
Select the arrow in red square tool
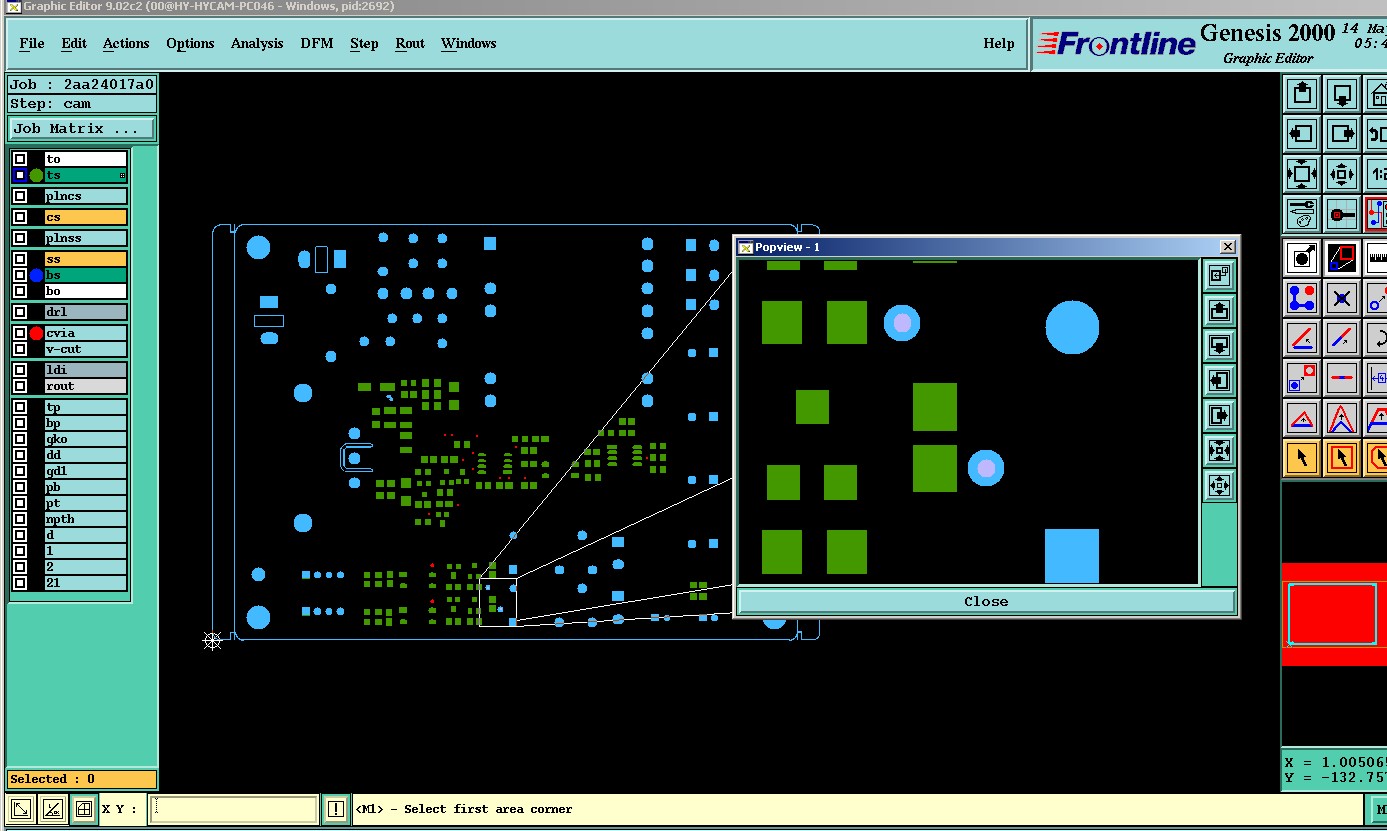1342,458
